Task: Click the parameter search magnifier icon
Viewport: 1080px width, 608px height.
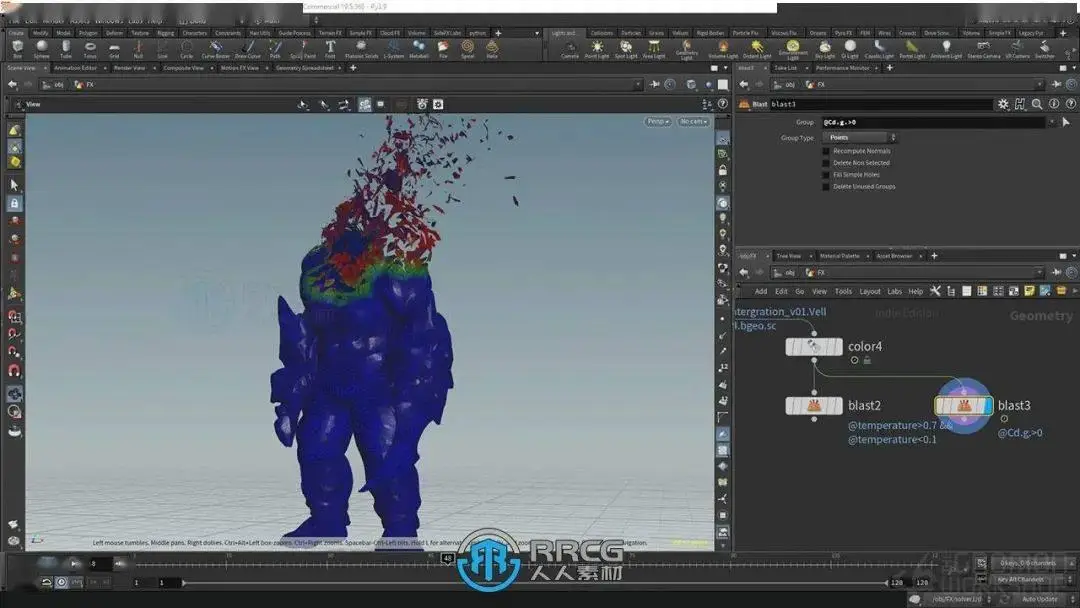Action: pyautogui.click(x=1037, y=104)
